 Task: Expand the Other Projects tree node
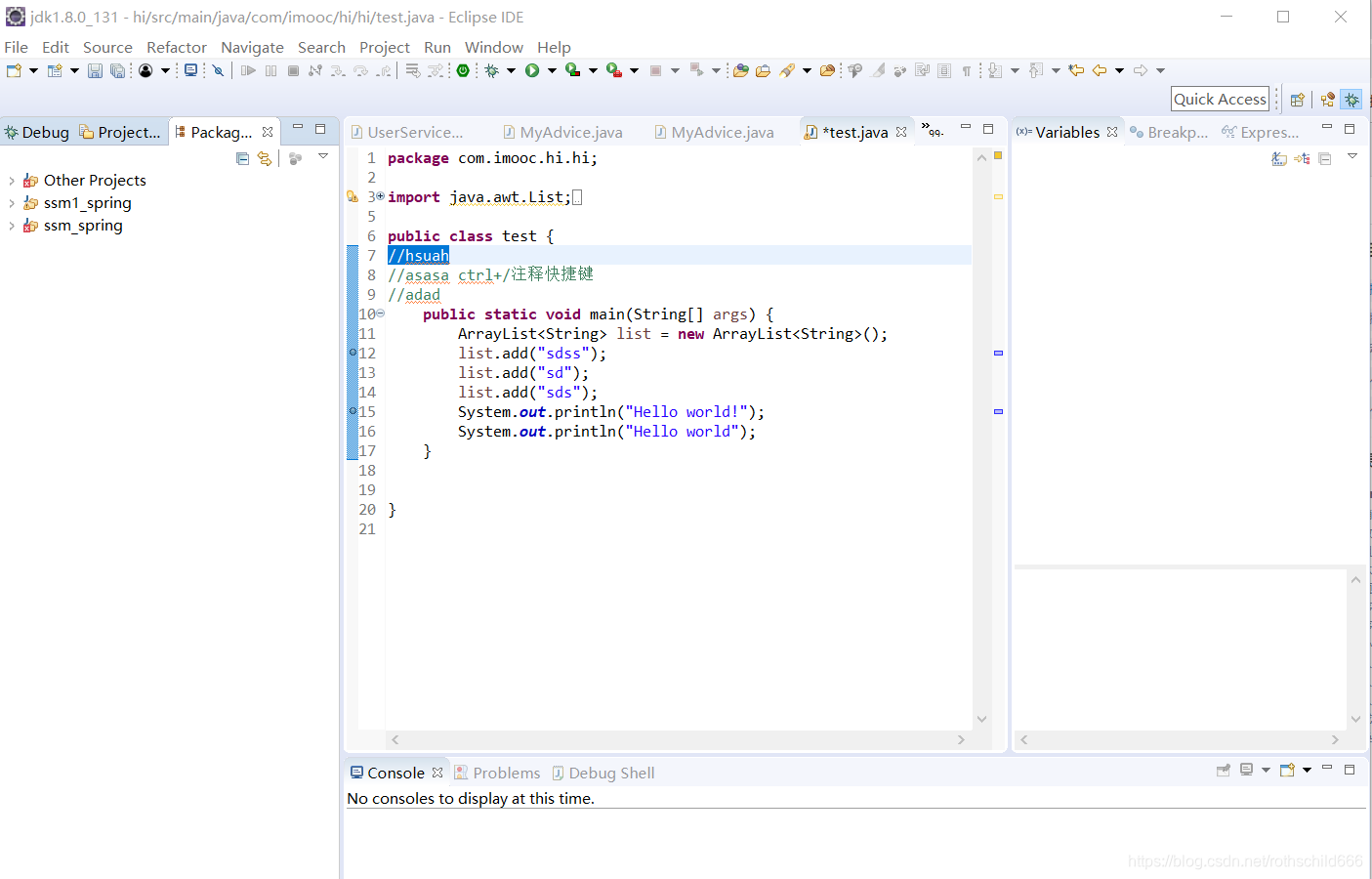(12, 181)
